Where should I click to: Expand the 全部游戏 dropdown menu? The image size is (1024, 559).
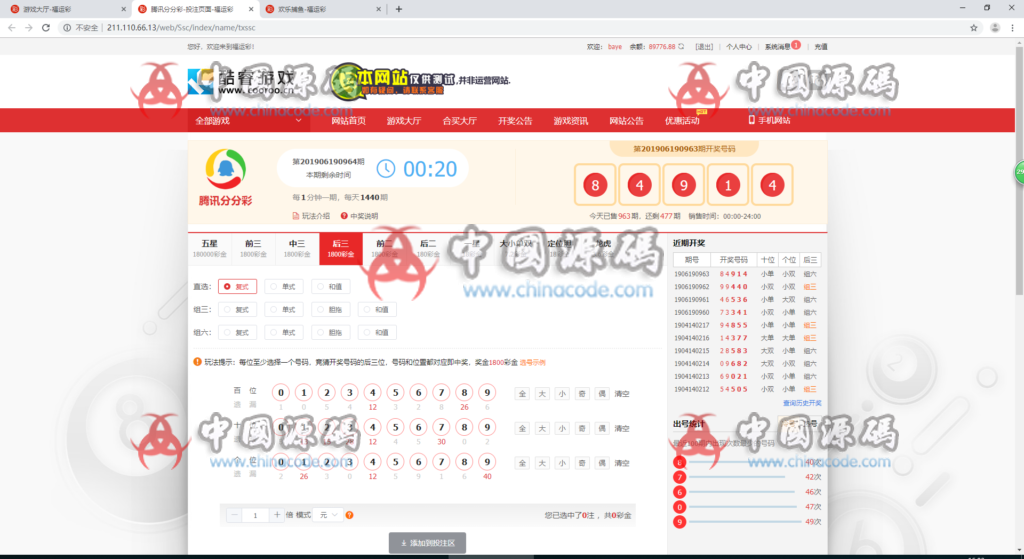[249, 121]
